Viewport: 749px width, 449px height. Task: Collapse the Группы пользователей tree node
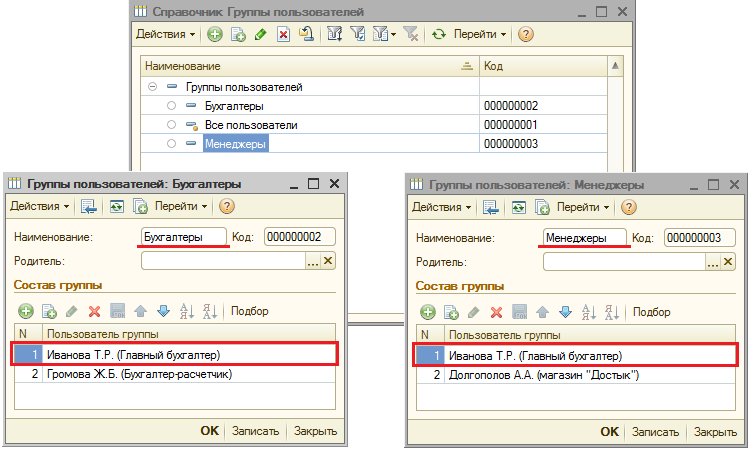[153, 87]
